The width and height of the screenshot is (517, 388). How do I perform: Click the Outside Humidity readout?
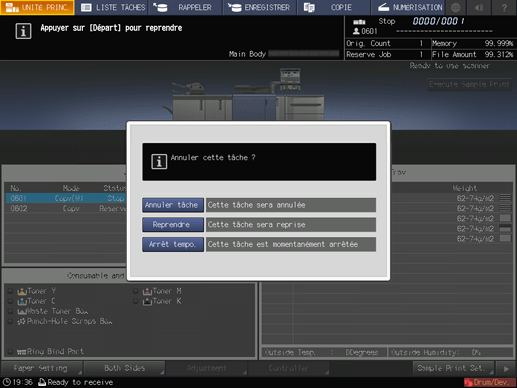coord(450,352)
